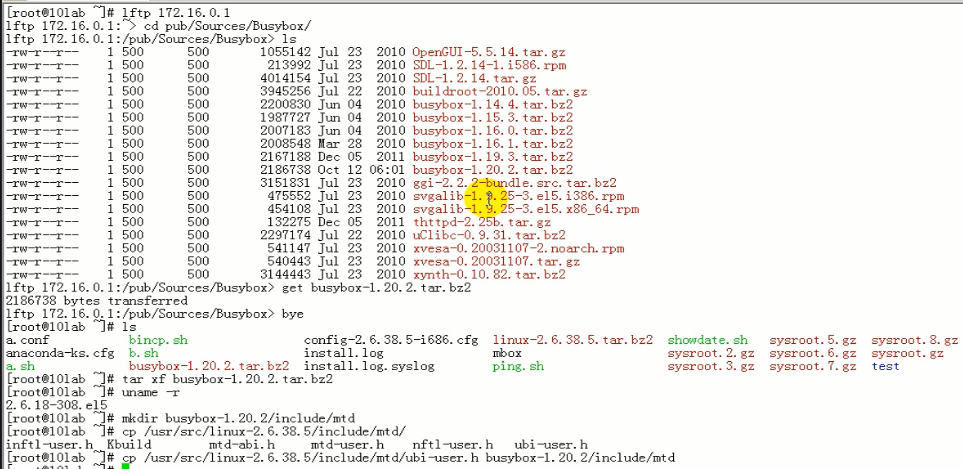Click the 'get busybox-1.20.2.tar.bz2' command

[x=376, y=287]
